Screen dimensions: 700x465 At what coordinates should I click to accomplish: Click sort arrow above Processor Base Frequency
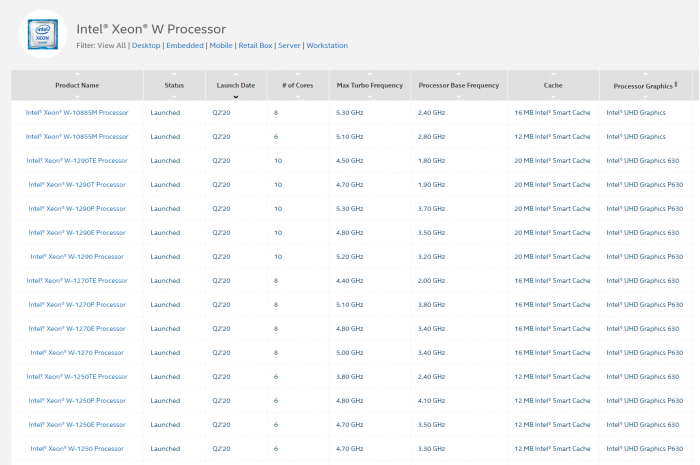(x=459, y=75)
